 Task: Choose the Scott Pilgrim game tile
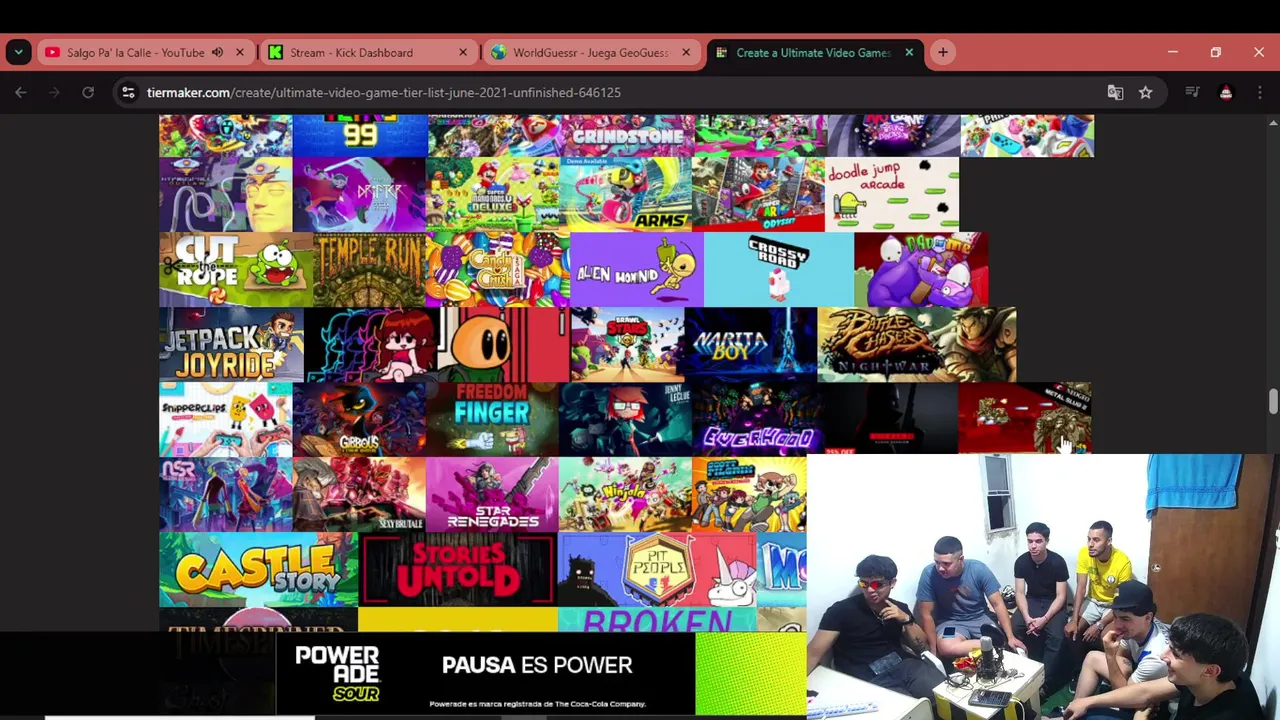749,494
